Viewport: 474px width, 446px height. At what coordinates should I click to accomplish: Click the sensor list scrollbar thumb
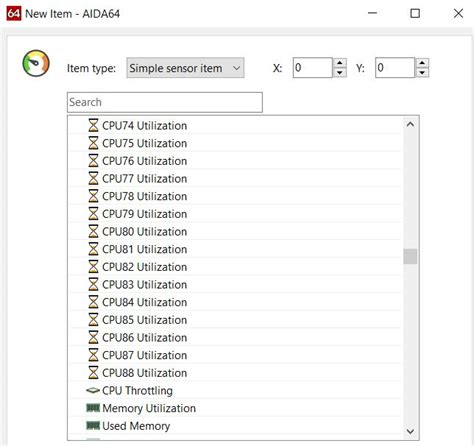click(x=410, y=256)
